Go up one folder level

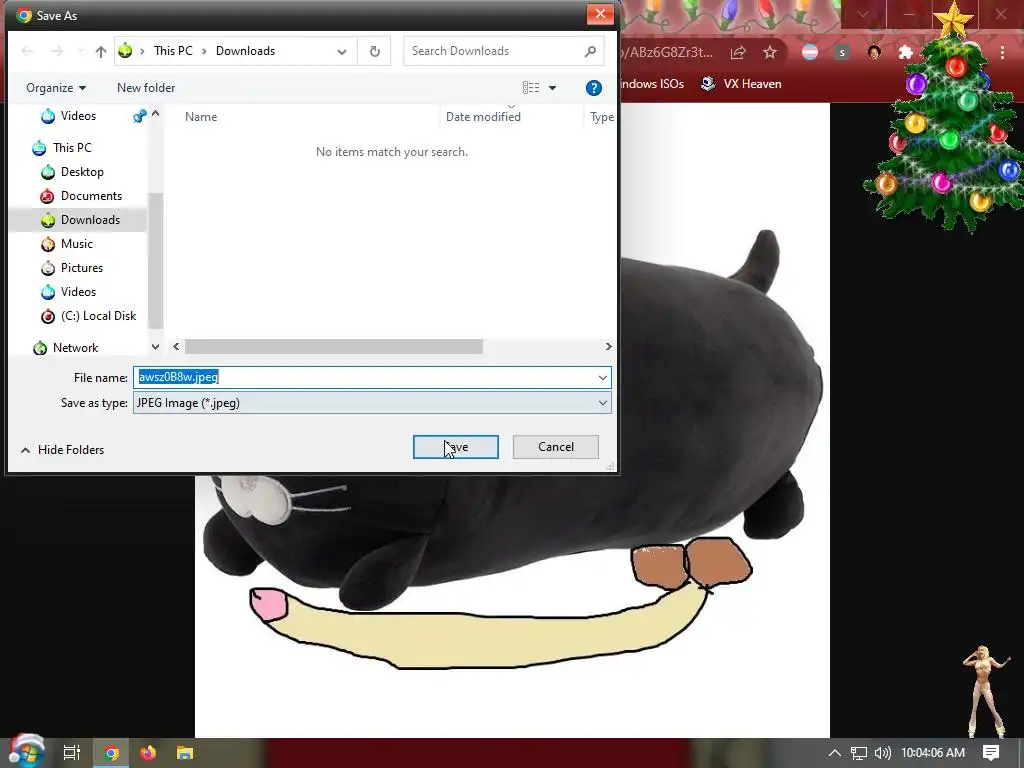pyautogui.click(x=100, y=52)
